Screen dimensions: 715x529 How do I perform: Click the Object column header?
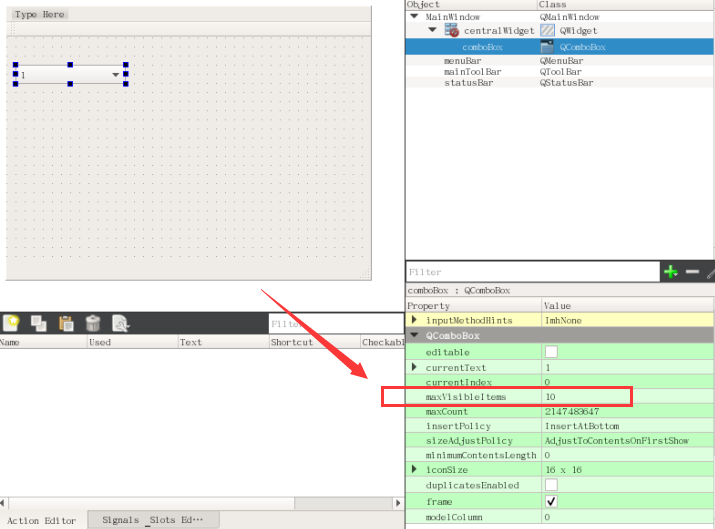(x=471, y=5)
